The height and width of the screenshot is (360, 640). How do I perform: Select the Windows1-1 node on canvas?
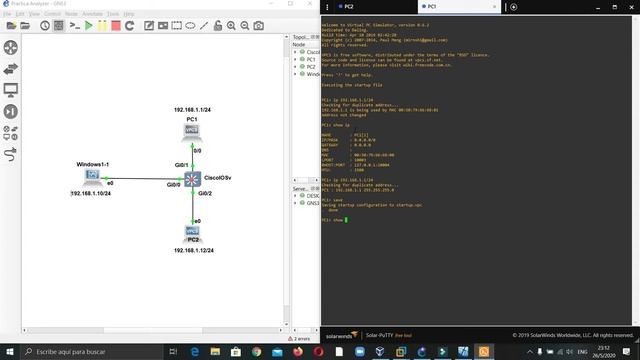tap(92, 177)
